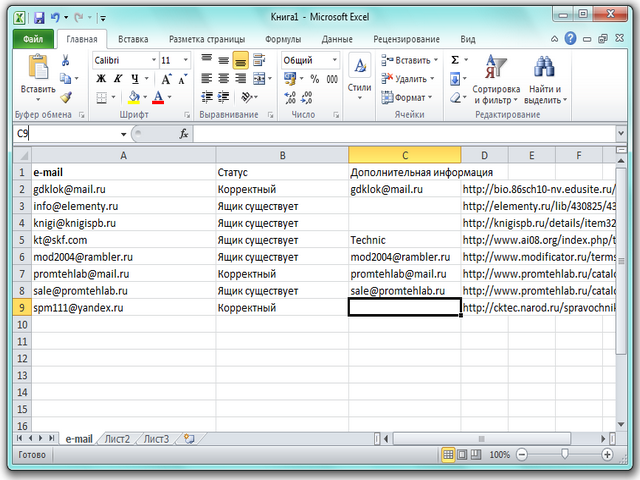640x480 pixels.
Task: Click the Copy icon in clipboard group
Action: (x=65, y=78)
